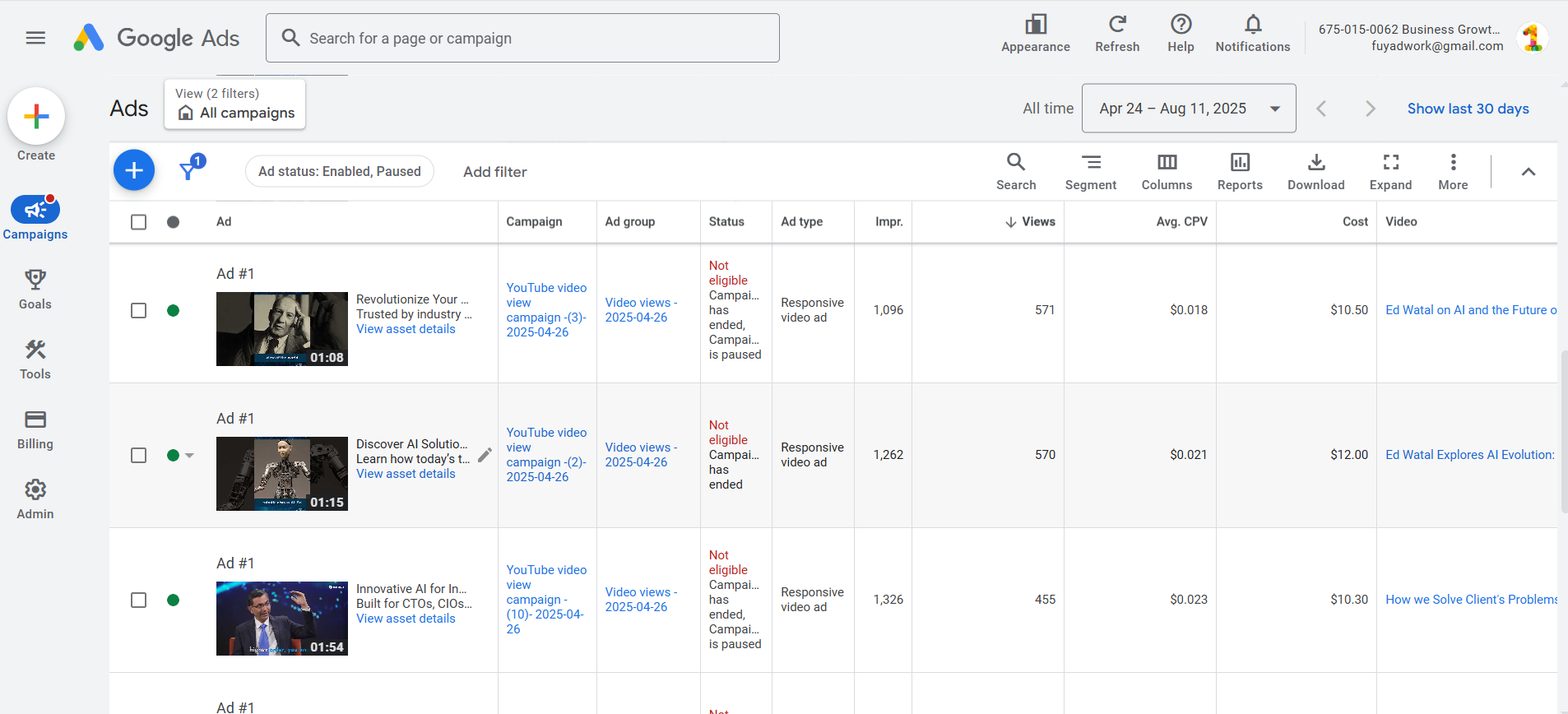The width and height of the screenshot is (1568, 714).
Task: Click Show last 30 days link
Action: click(x=1468, y=109)
